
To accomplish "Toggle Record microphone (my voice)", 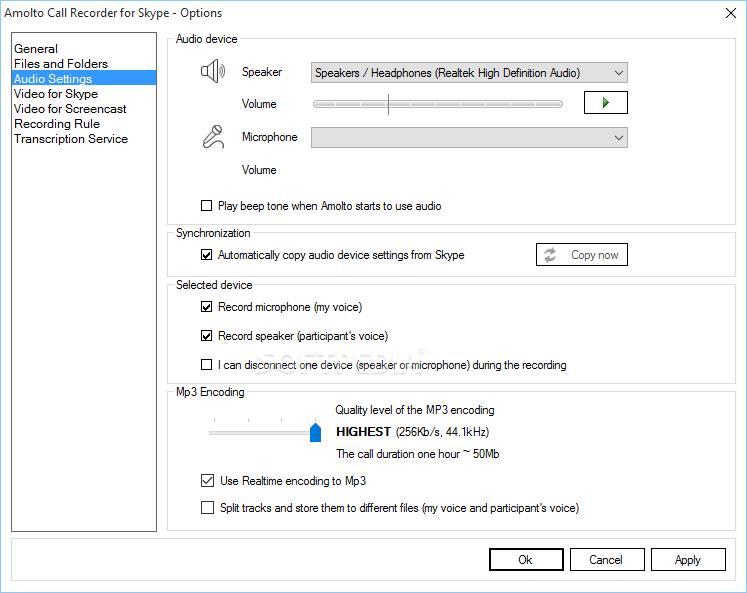I will click(206, 307).
